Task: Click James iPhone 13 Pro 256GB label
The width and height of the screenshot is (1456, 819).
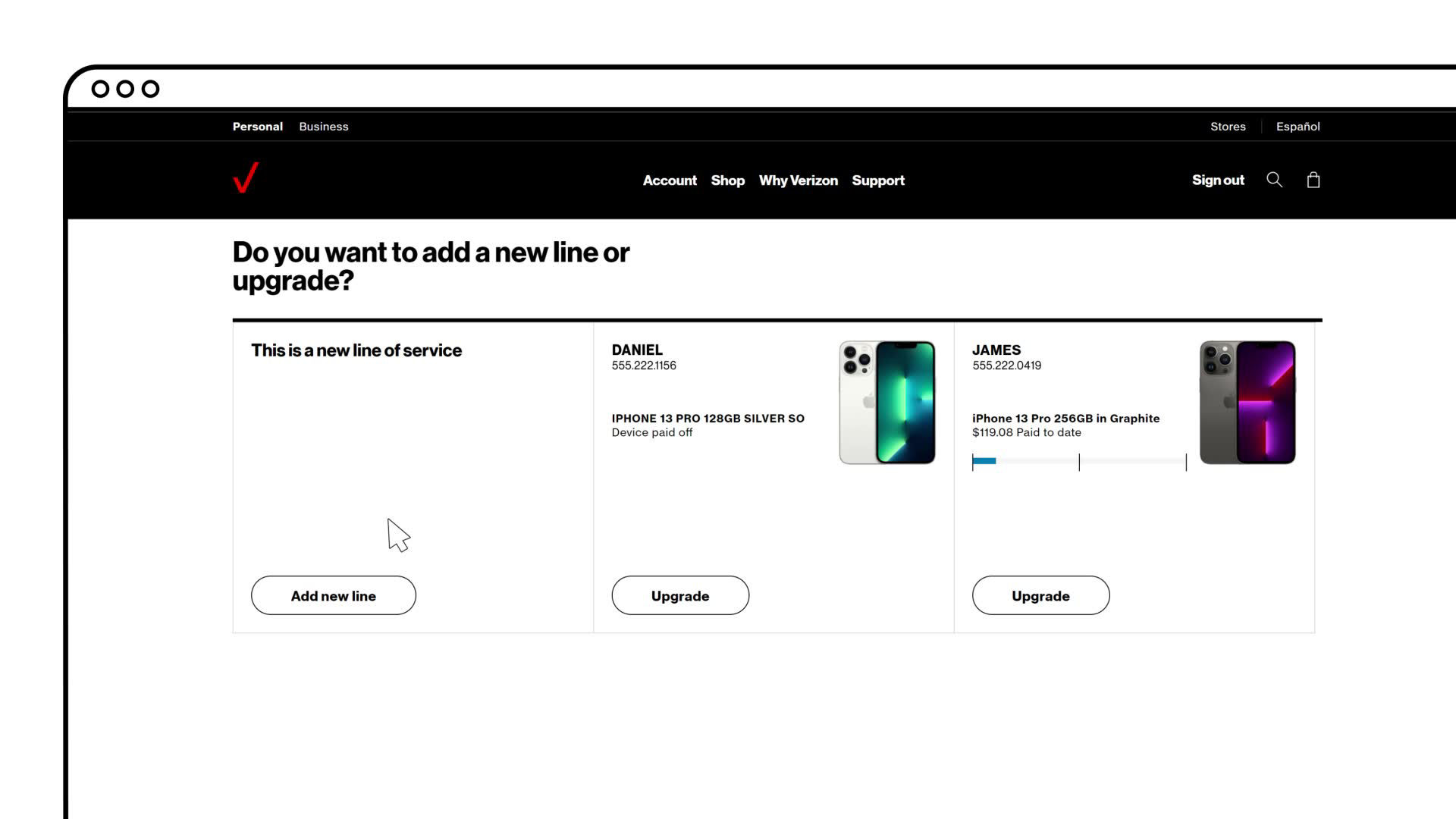Action: pos(1066,418)
